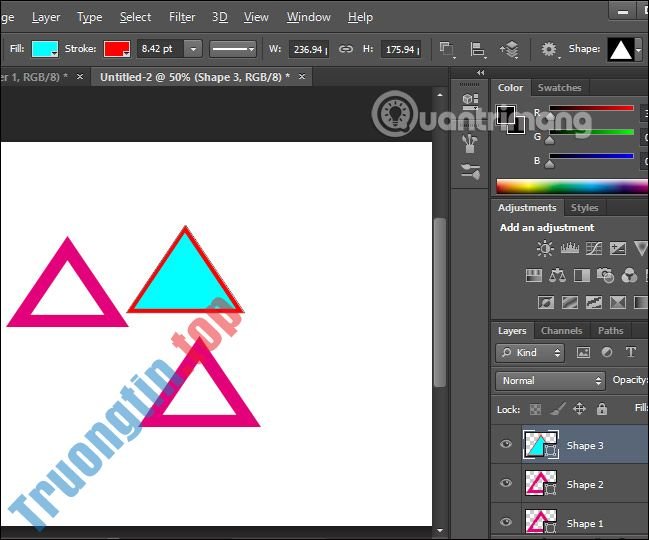Click the G channel slider handle

pos(549,141)
